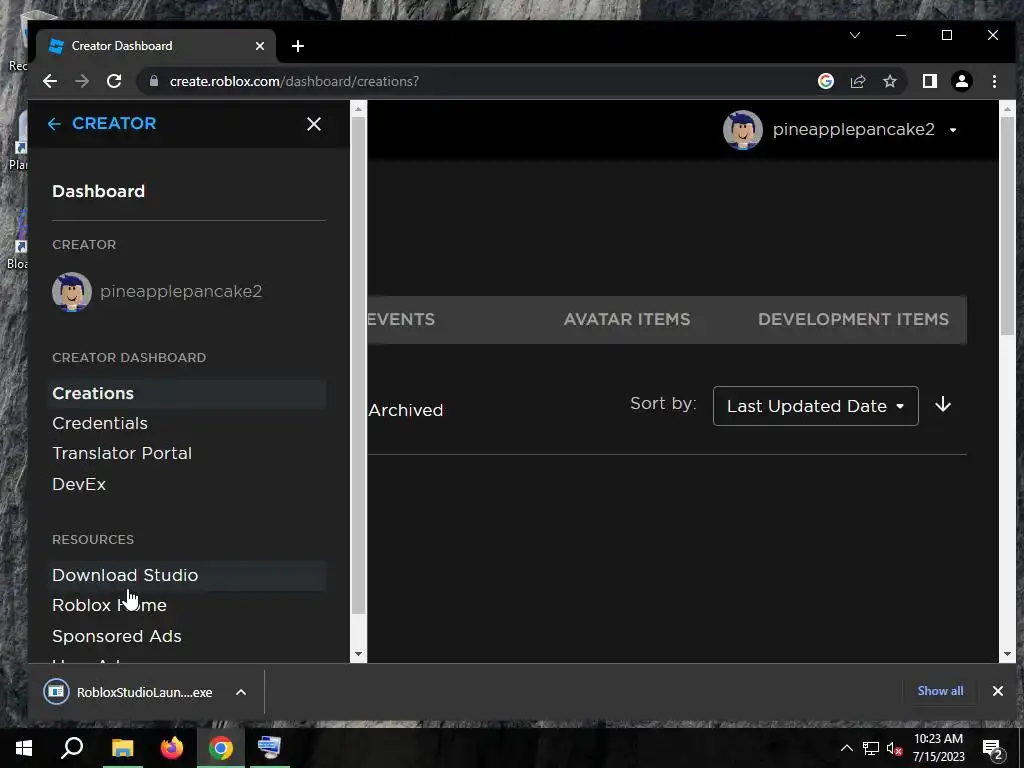Go to Roblox Home
The width and height of the screenshot is (1024, 768).
coord(109,605)
